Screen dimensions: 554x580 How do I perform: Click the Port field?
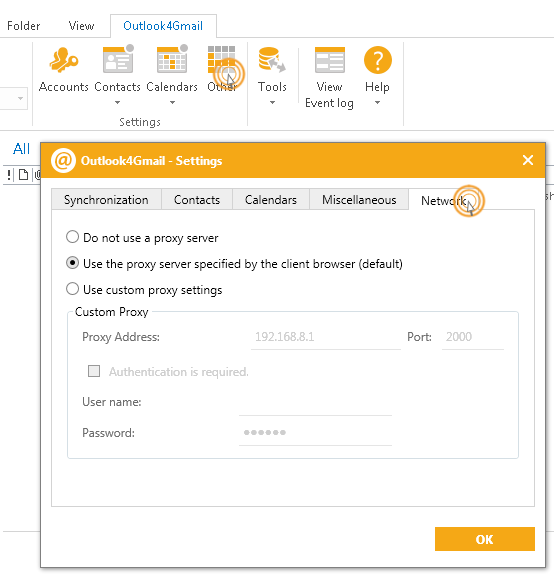(472, 337)
